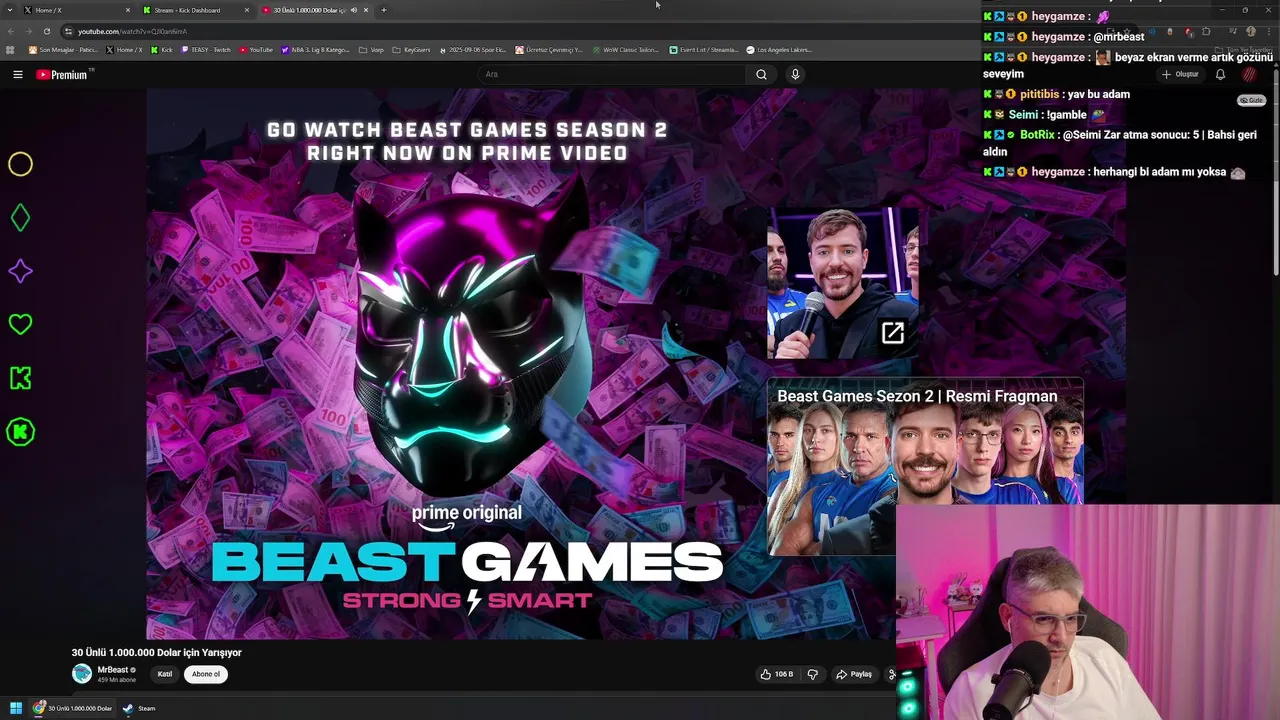Like the video with thumbs-up button

click(x=777, y=674)
